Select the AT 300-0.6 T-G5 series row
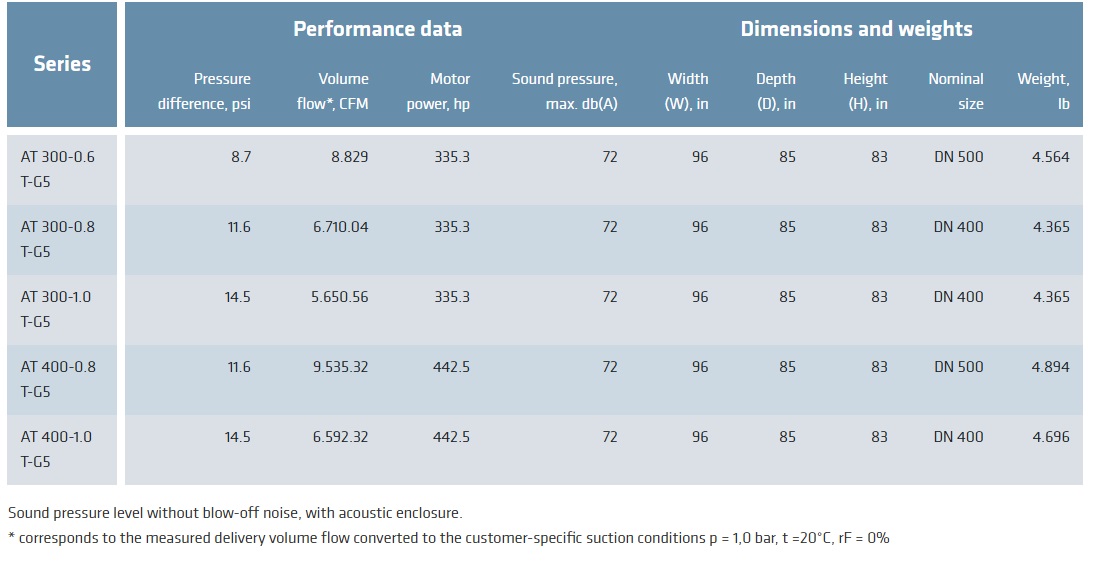The height and width of the screenshot is (561, 1095). tap(58, 169)
